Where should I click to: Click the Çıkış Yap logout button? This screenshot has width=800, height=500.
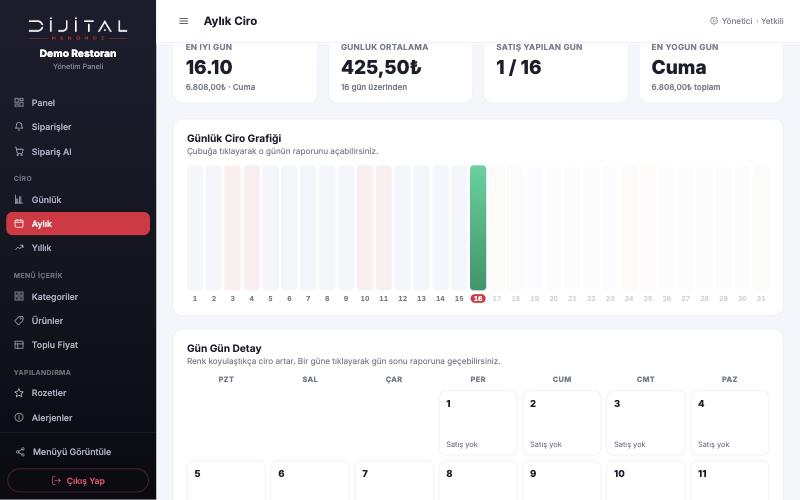pyautogui.click(x=78, y=481)
